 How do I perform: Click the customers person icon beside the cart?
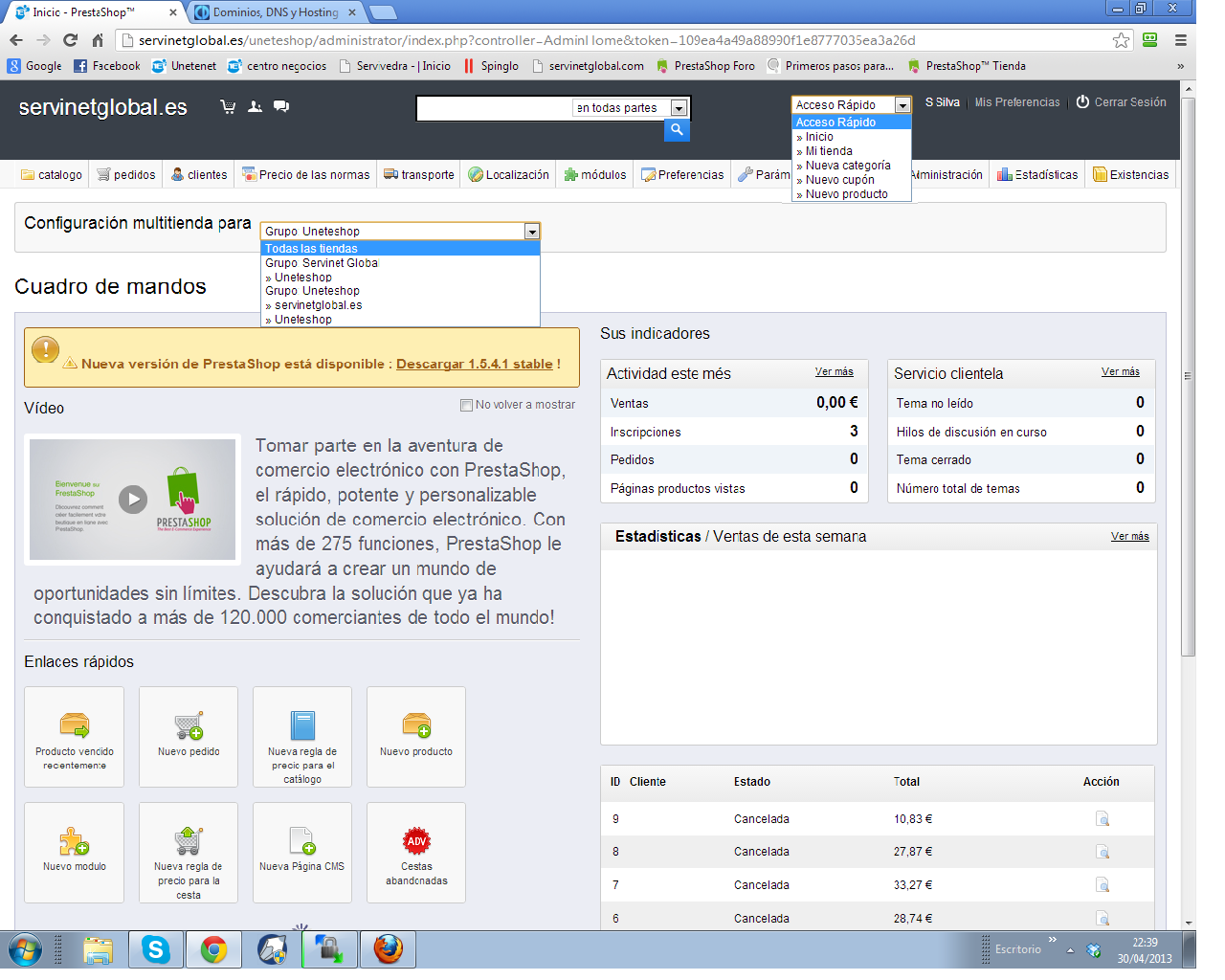tap(255, 106)
